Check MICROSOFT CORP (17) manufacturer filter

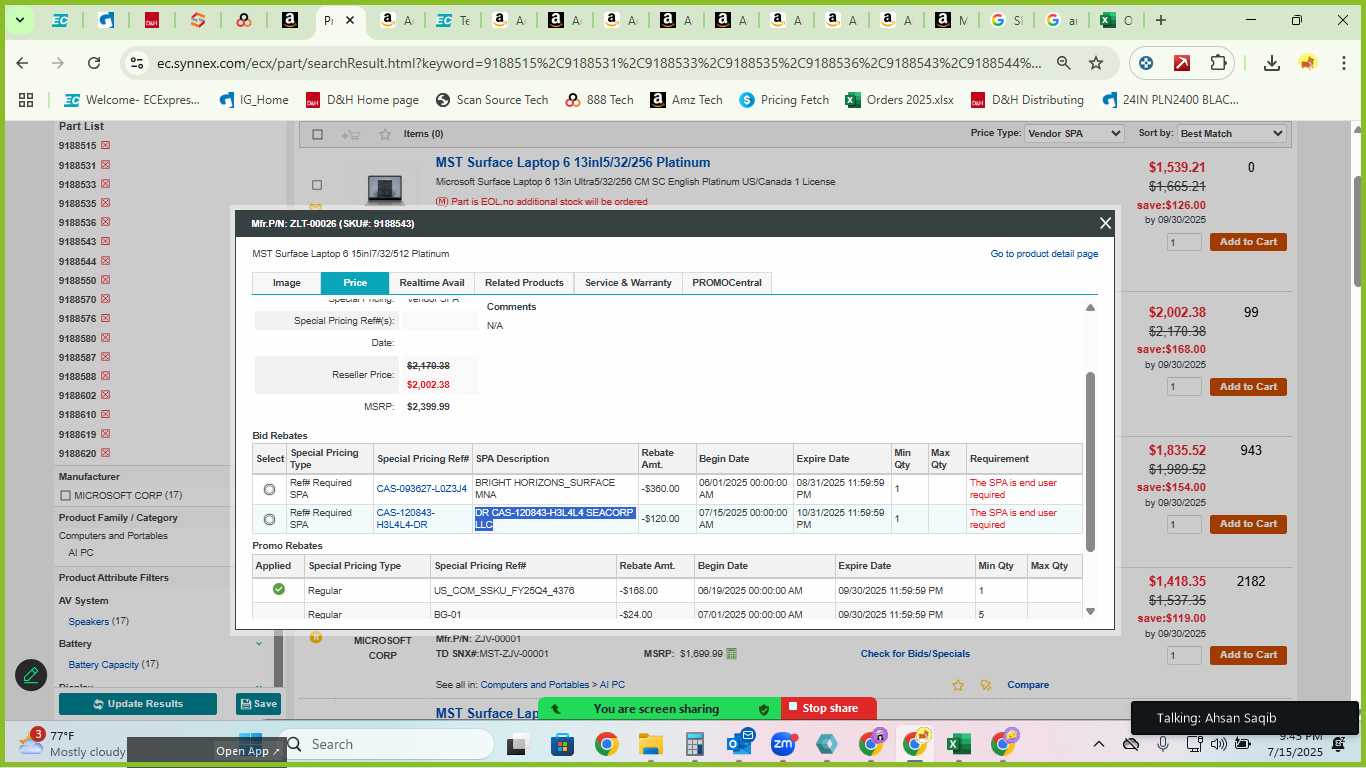[66, 496]
